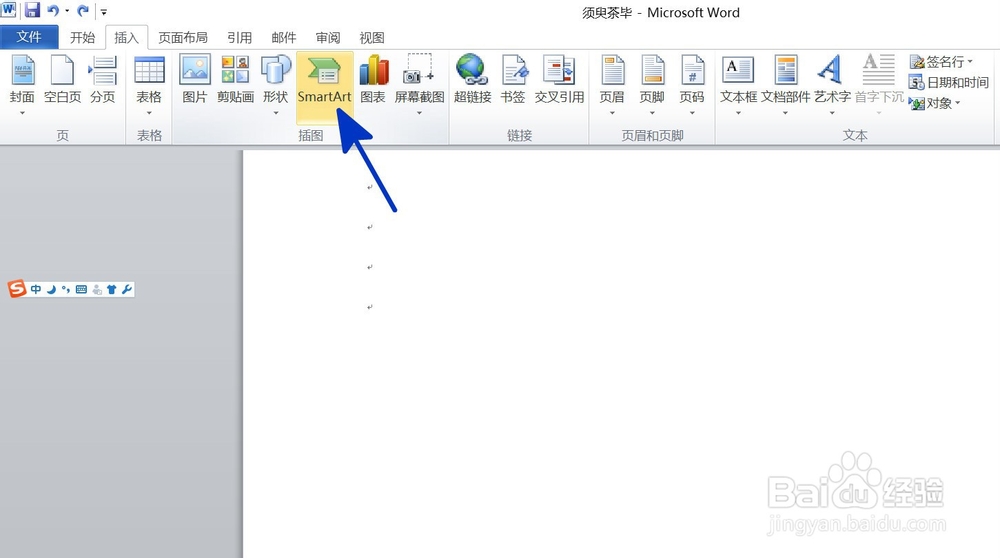Insert a page break (分页)
This screenshot has height=558, width=1000.
[x=102, y=80]
